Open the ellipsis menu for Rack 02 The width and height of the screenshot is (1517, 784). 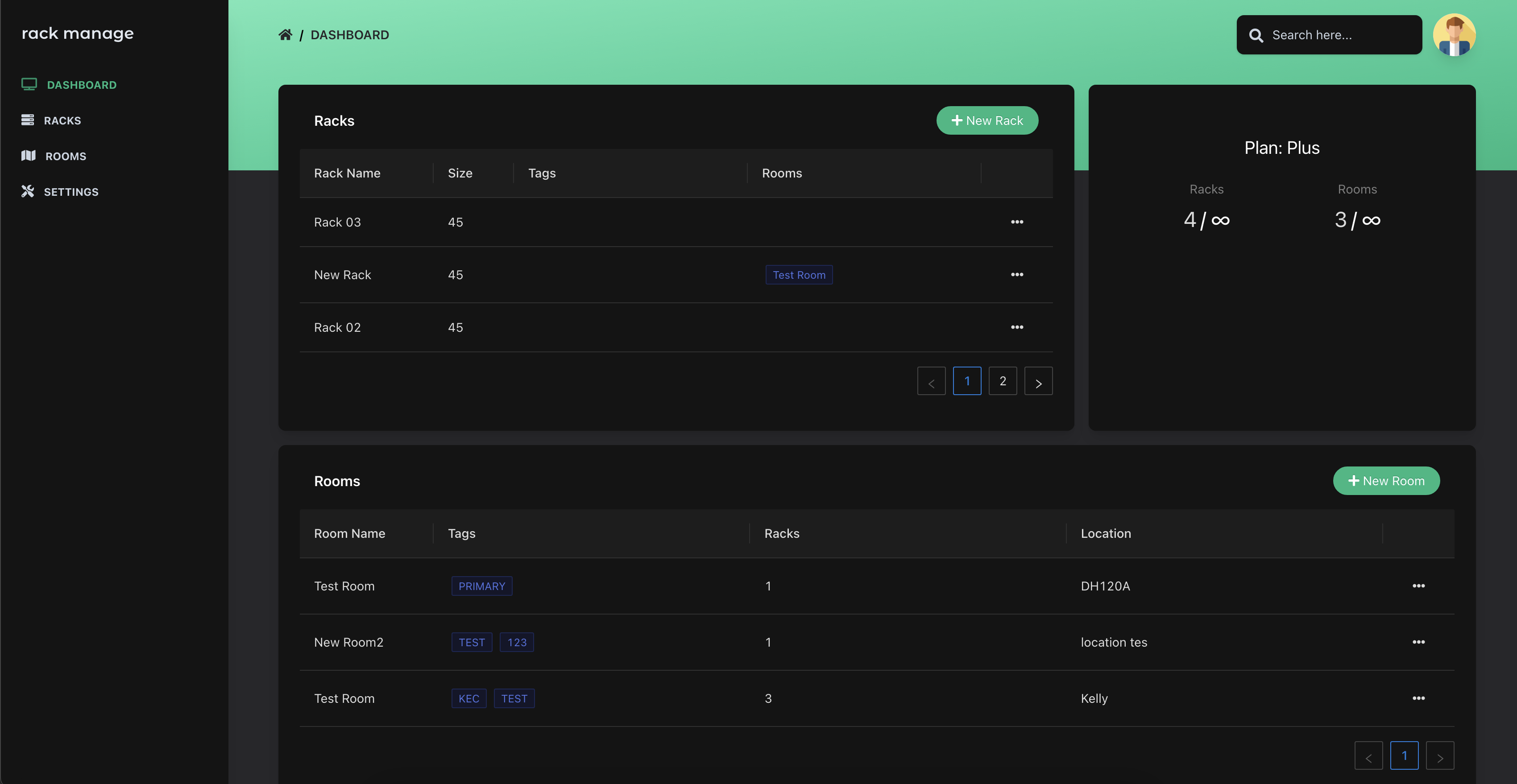click(1017, 327)
